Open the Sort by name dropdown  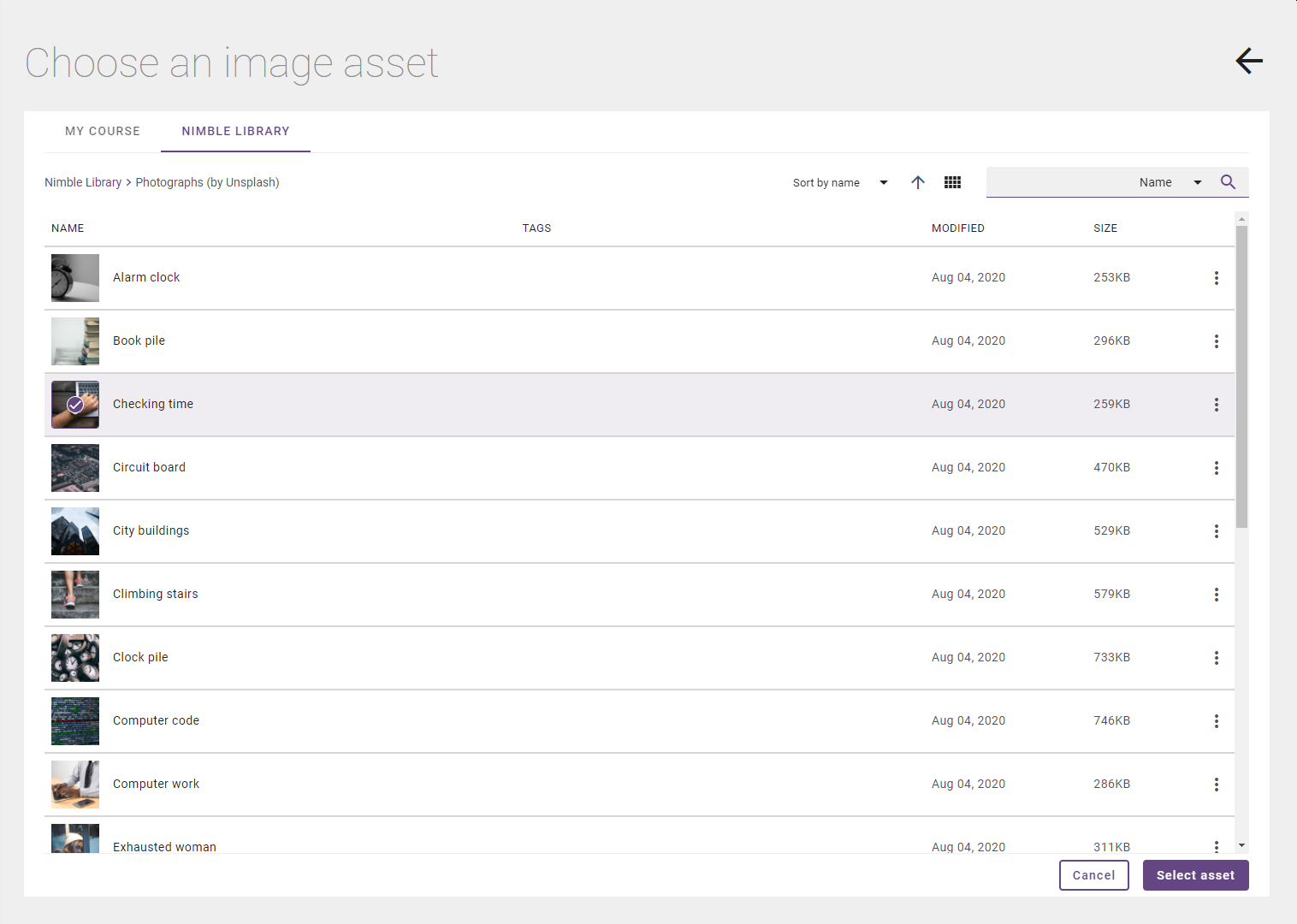[x=840, y=182]
